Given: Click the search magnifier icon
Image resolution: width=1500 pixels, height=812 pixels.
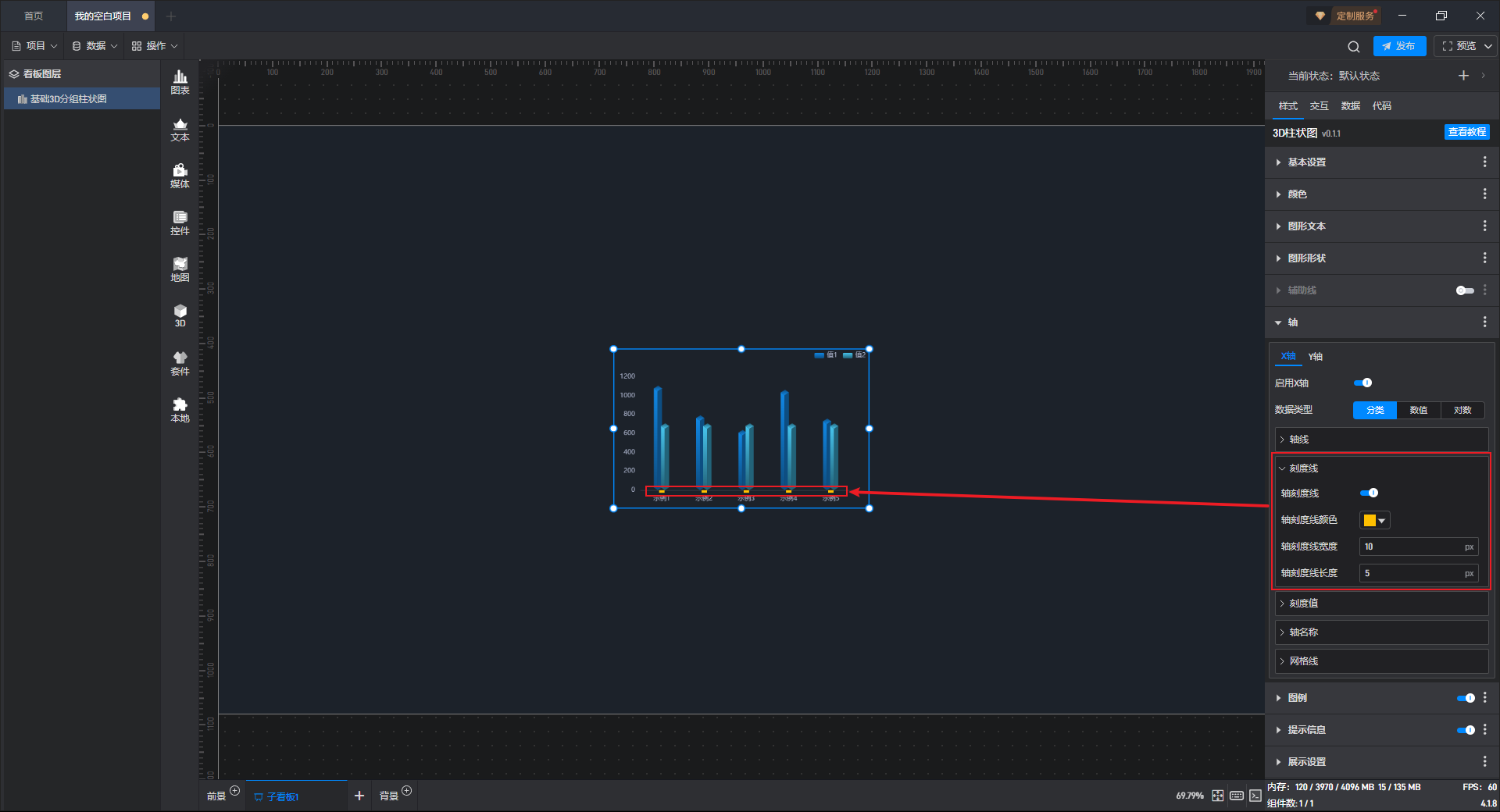Looking at the screenshot, I should pyautogui.click(x=1354, y=46).
